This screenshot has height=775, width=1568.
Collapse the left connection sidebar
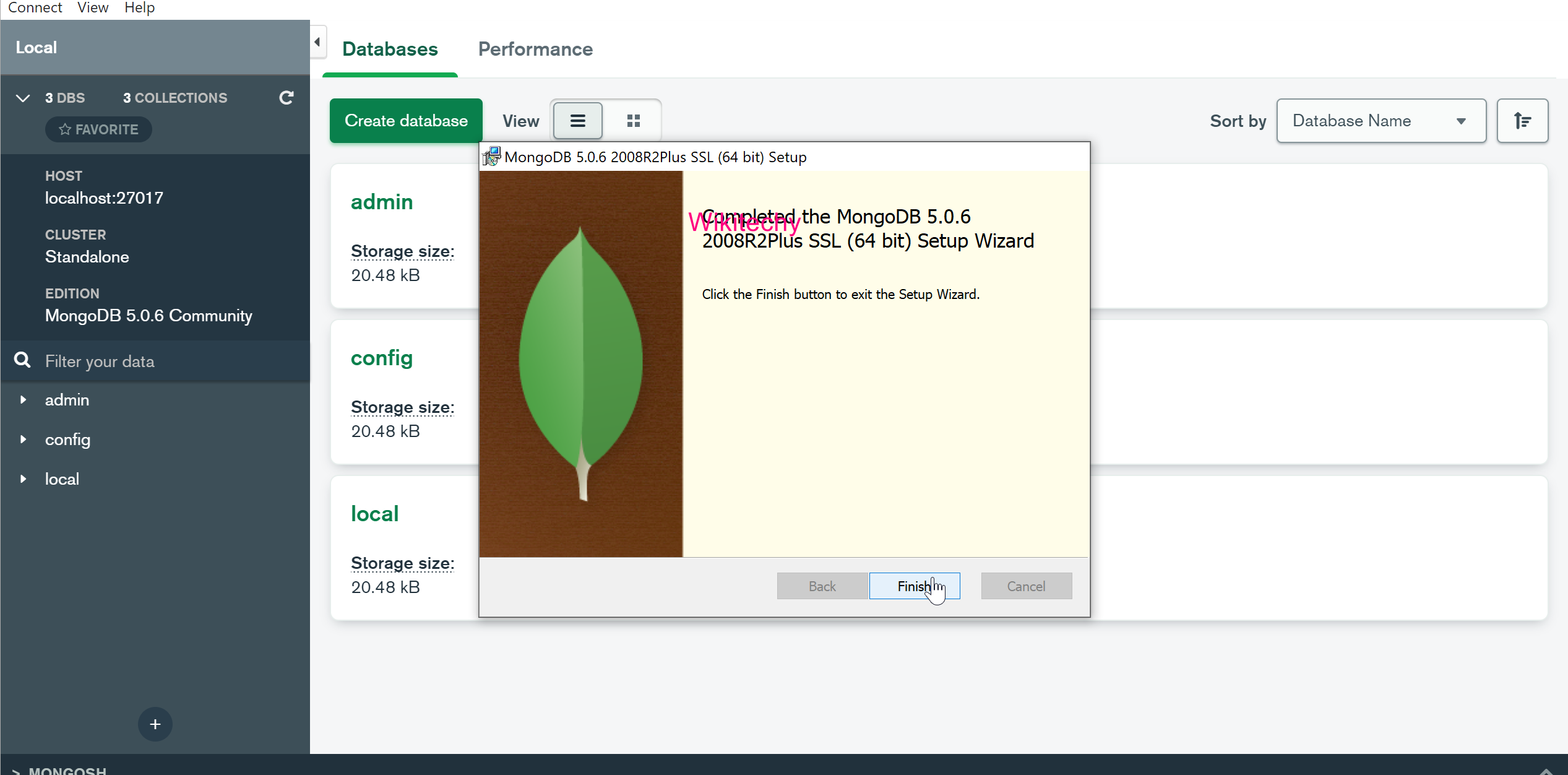point(317,42)
